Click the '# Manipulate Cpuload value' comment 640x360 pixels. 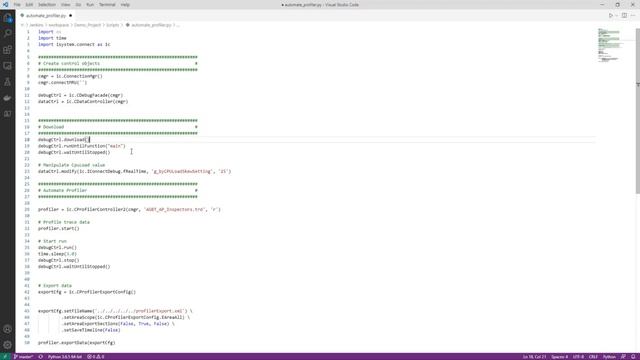[x=72, y=165]
